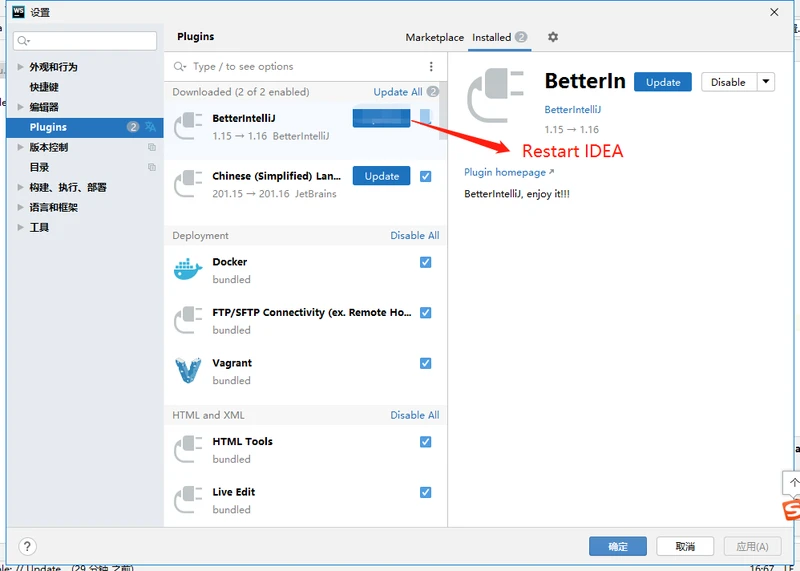Click the Live Edit plugin icon
The height and width of the screenshot is (571, 800).
(188, 500)
